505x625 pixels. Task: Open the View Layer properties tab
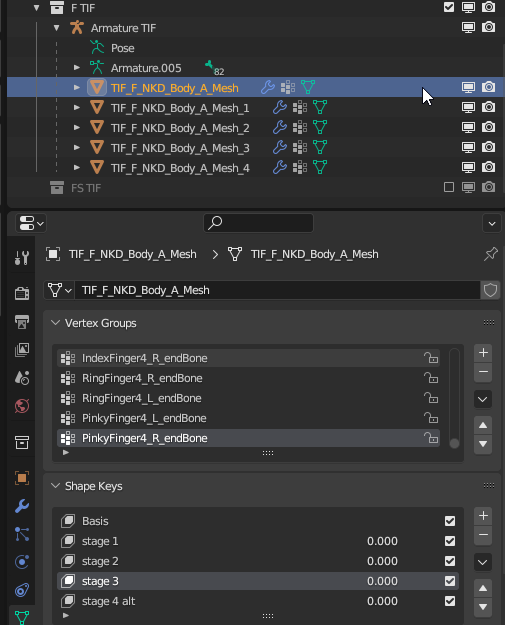point(22,350)
